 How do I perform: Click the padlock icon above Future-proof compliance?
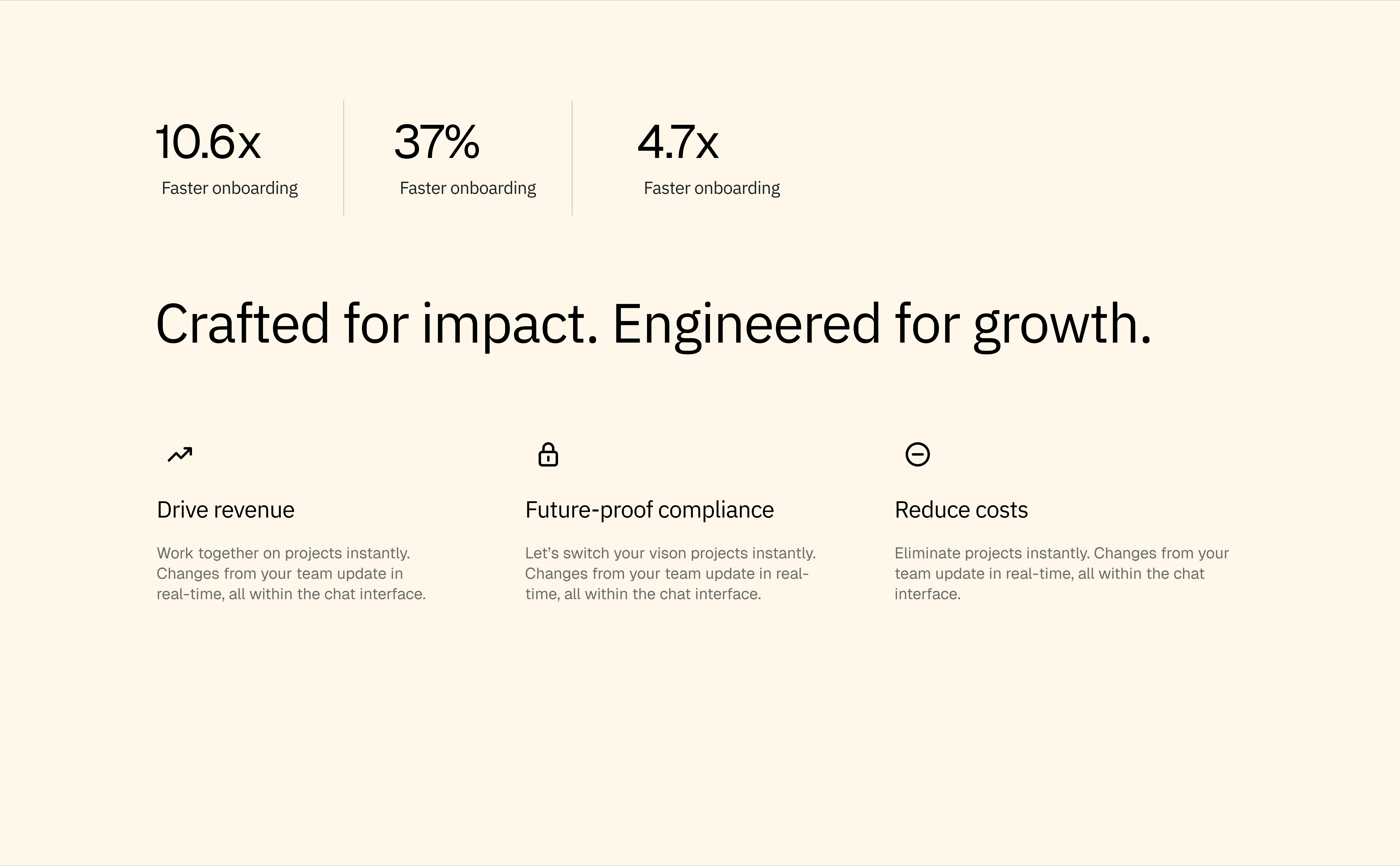(548, 455)
